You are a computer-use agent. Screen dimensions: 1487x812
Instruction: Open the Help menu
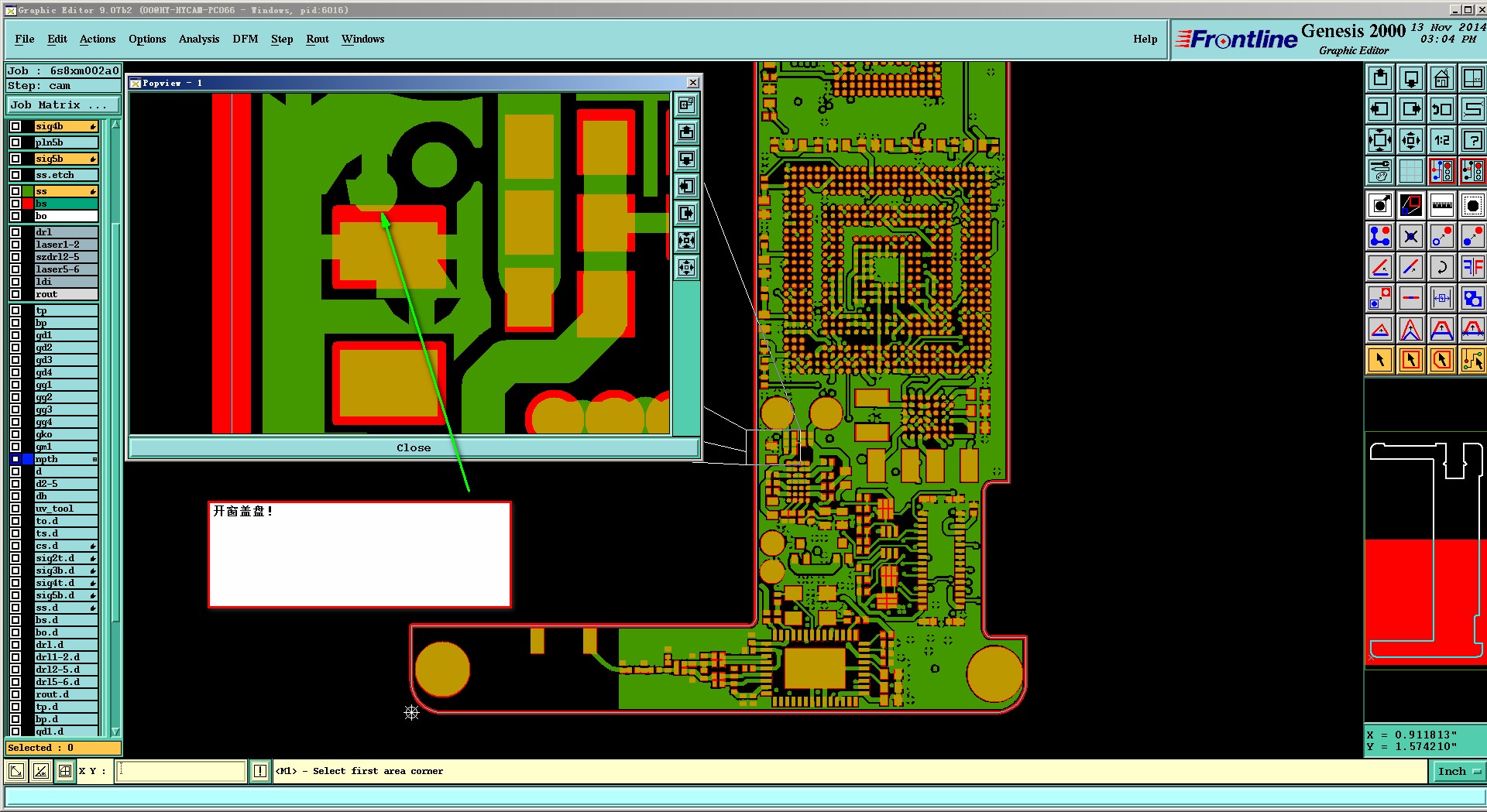[1145, 39]
